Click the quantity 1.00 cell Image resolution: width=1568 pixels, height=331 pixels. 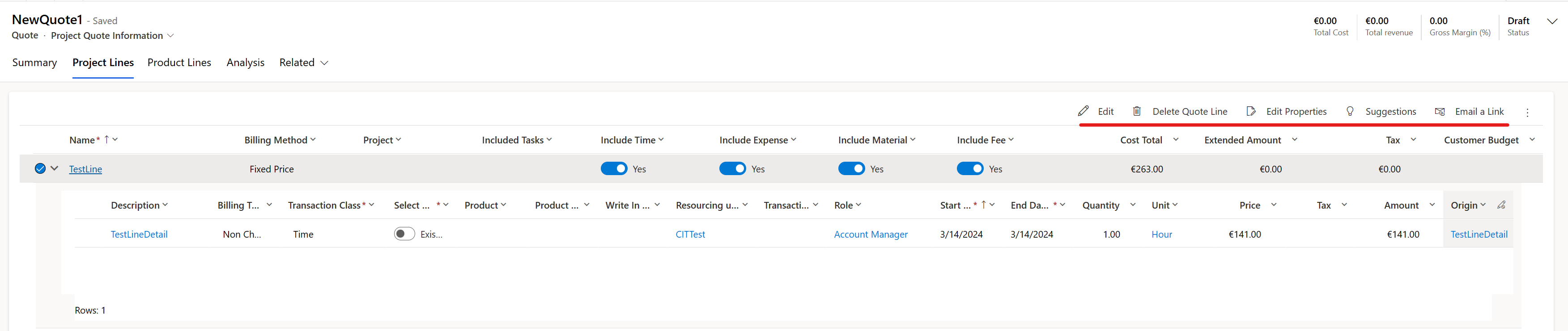point(1112,235)
